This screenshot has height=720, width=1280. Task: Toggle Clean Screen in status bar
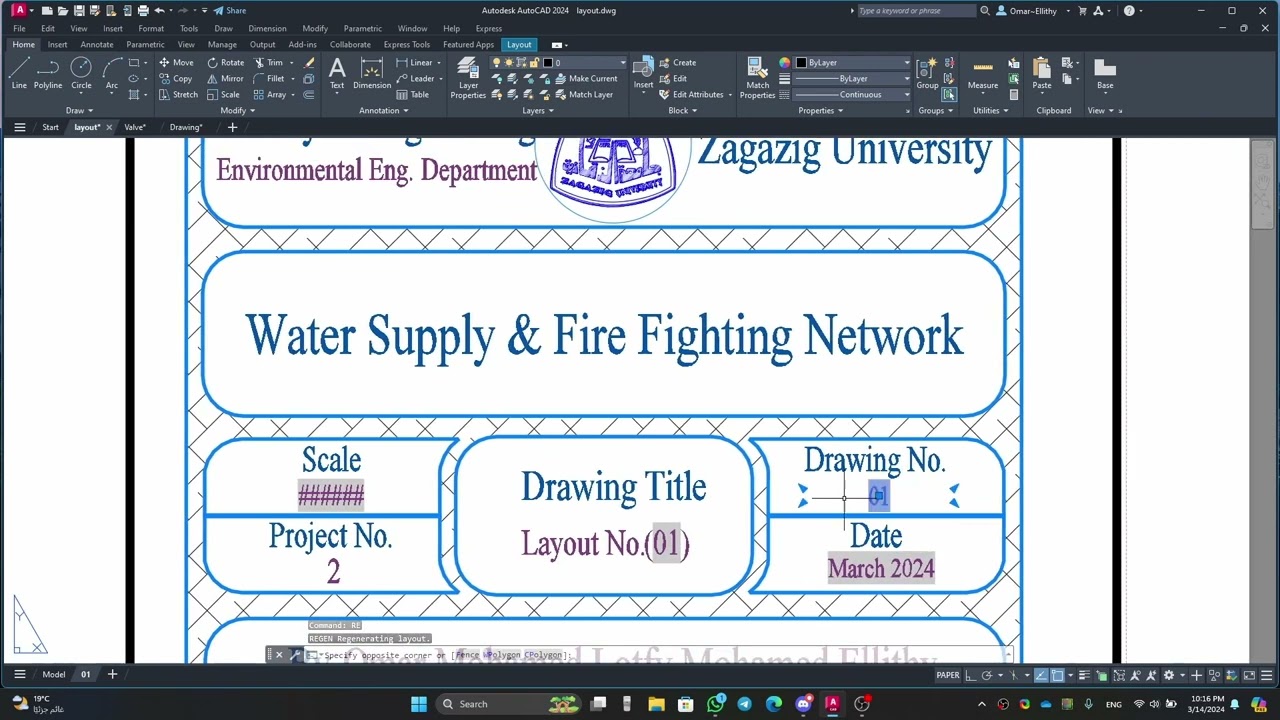1249,675
